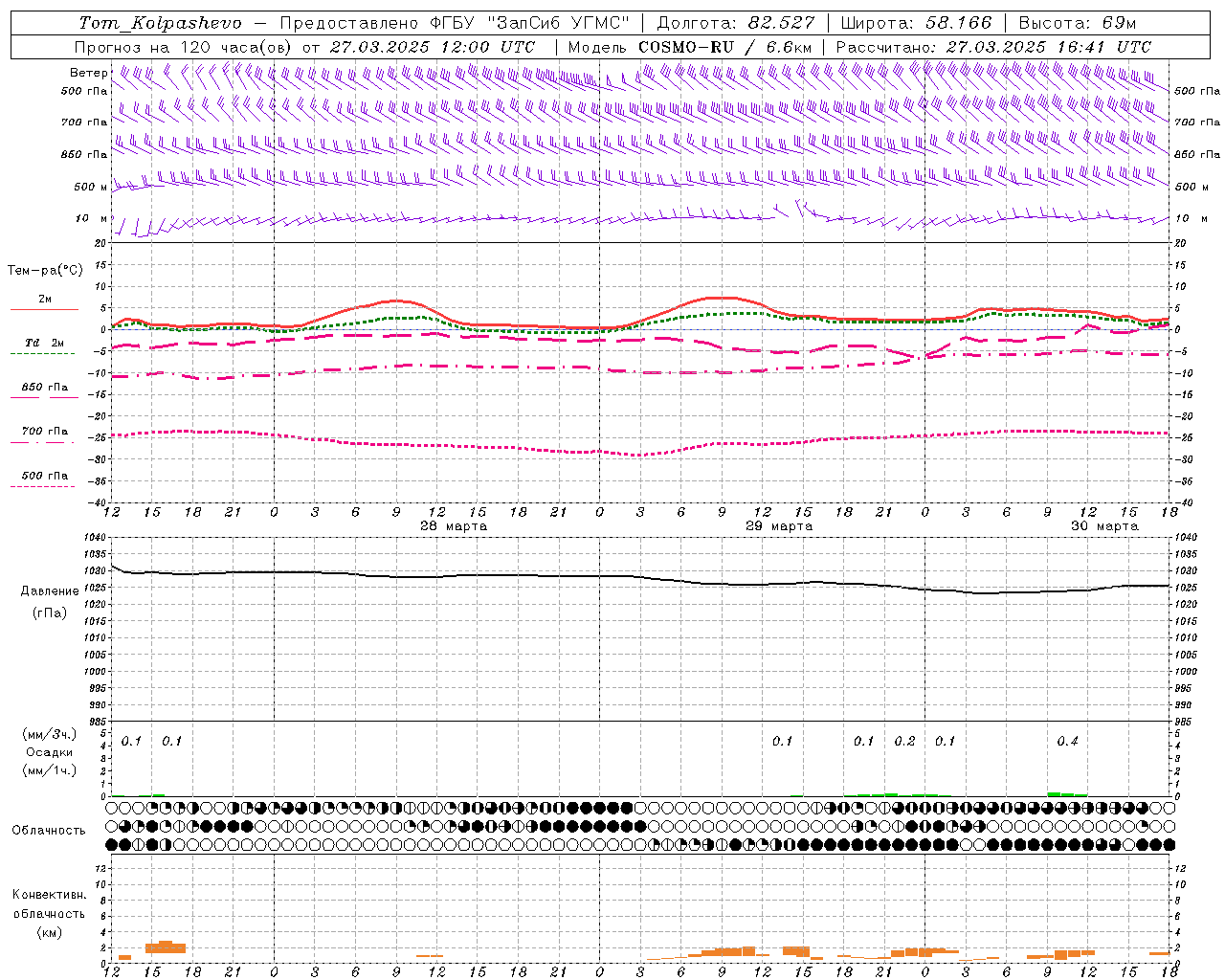Click the 28 марта date label
The image size is (1225, 980).
tap(454, 526)
